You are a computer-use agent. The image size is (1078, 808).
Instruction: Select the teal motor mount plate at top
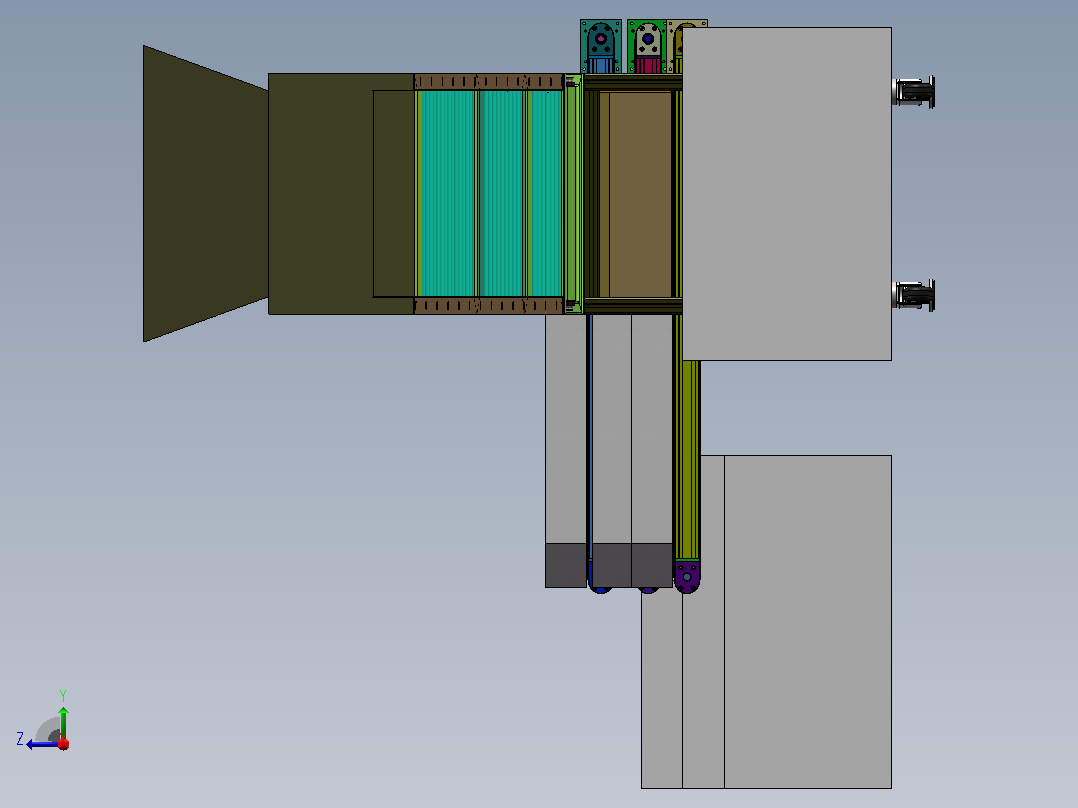(x=601, y=46)
